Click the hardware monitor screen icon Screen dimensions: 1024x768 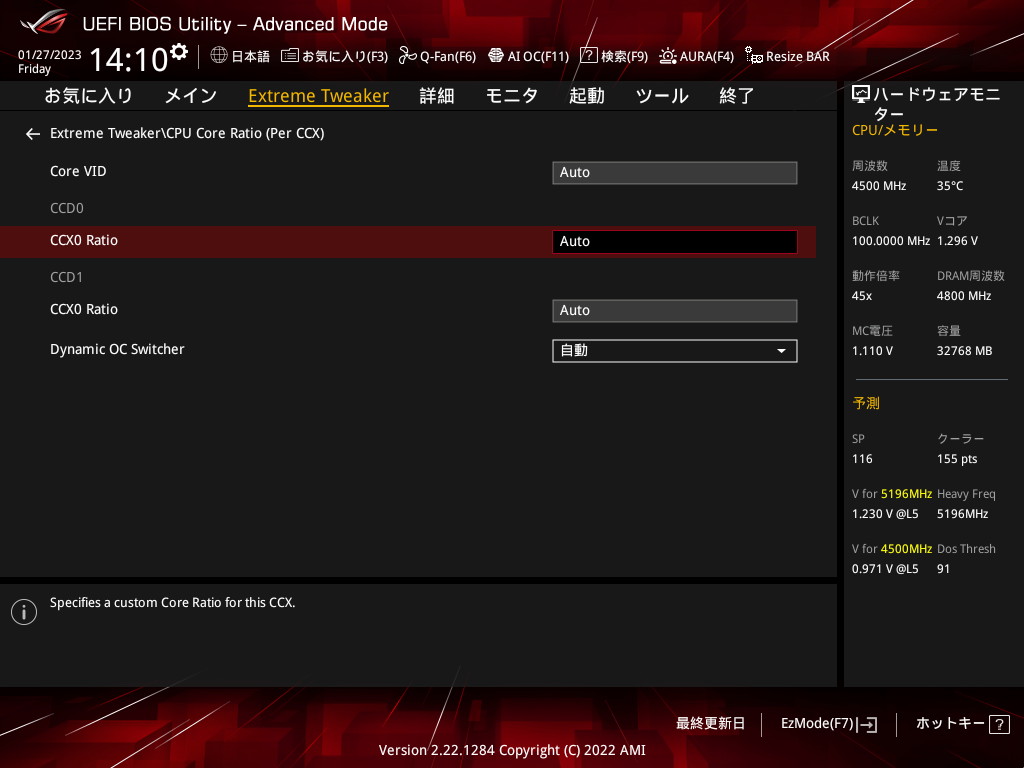point(861,95)
